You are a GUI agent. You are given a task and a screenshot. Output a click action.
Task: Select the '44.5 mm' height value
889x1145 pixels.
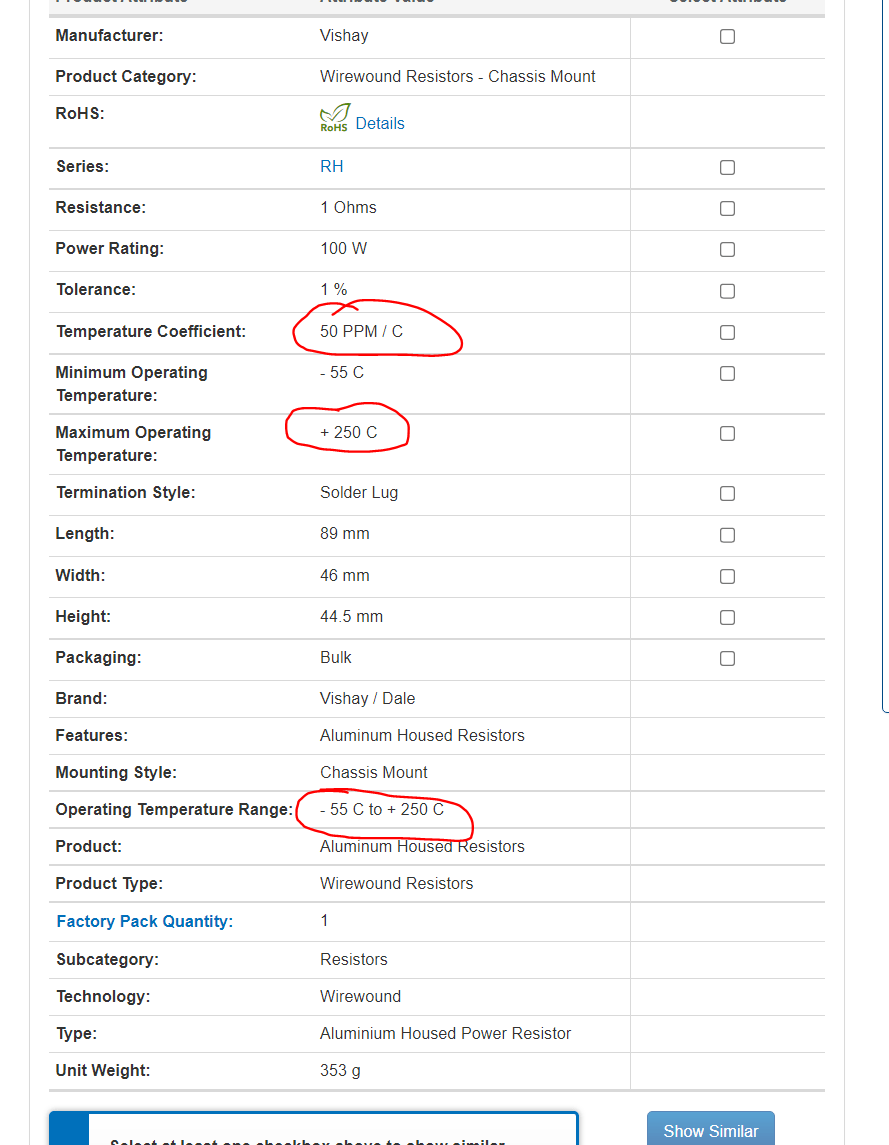(x=351, y=616)
